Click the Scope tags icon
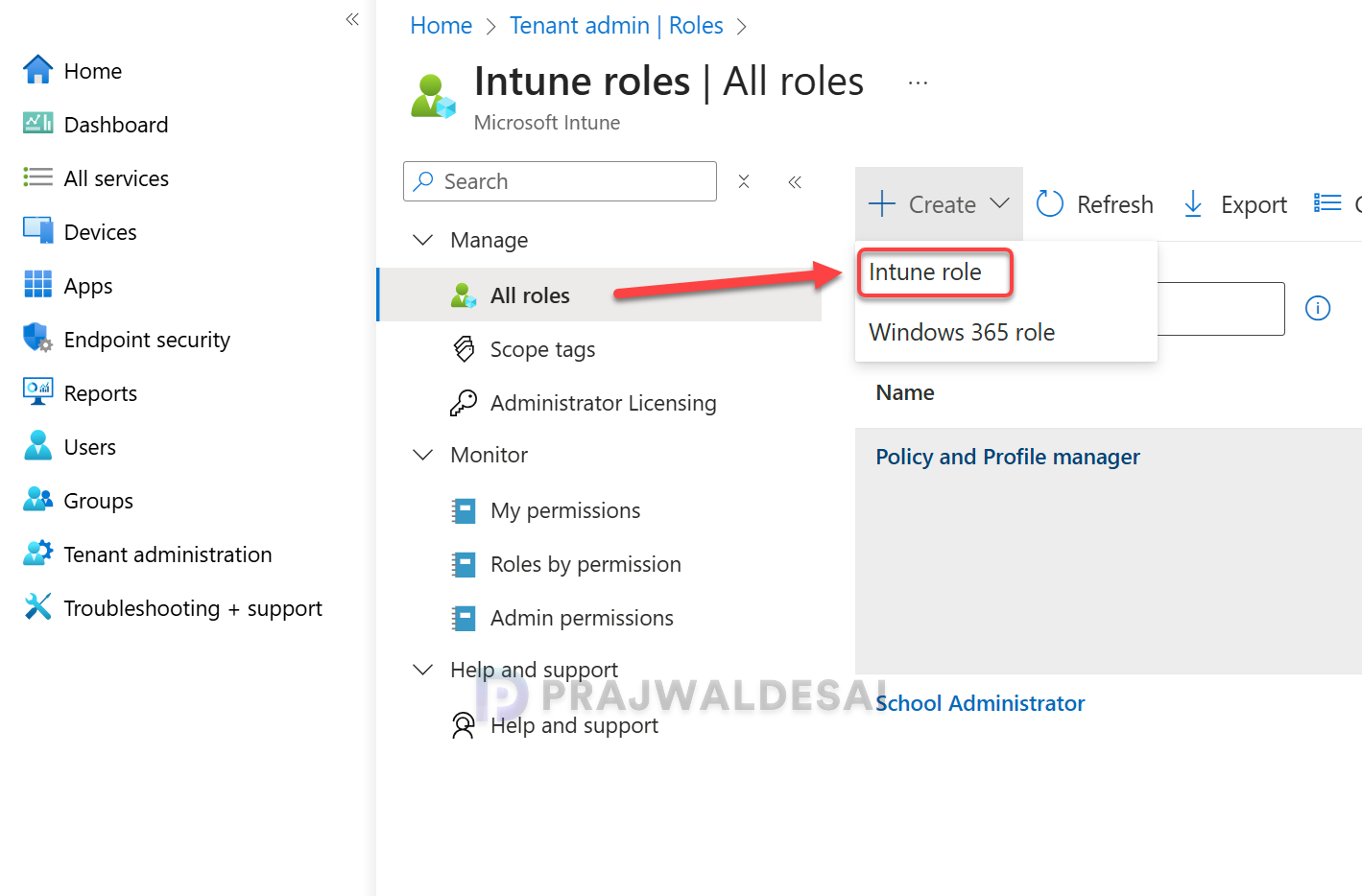 point(464,349)
